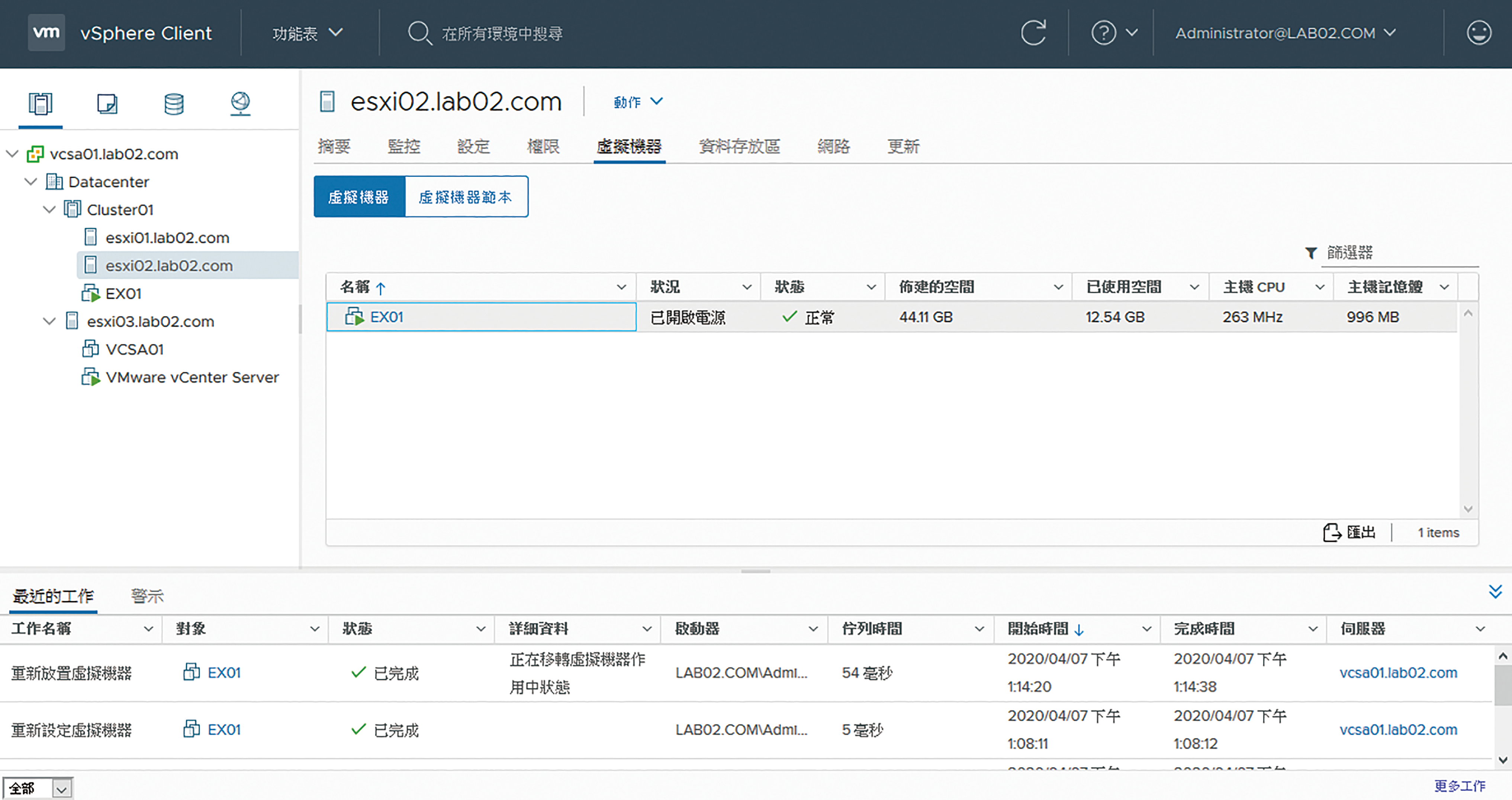The height and width of the screenshot is (800, 1512).
Task: Open EX01 link in VM table
Action: 387,317
